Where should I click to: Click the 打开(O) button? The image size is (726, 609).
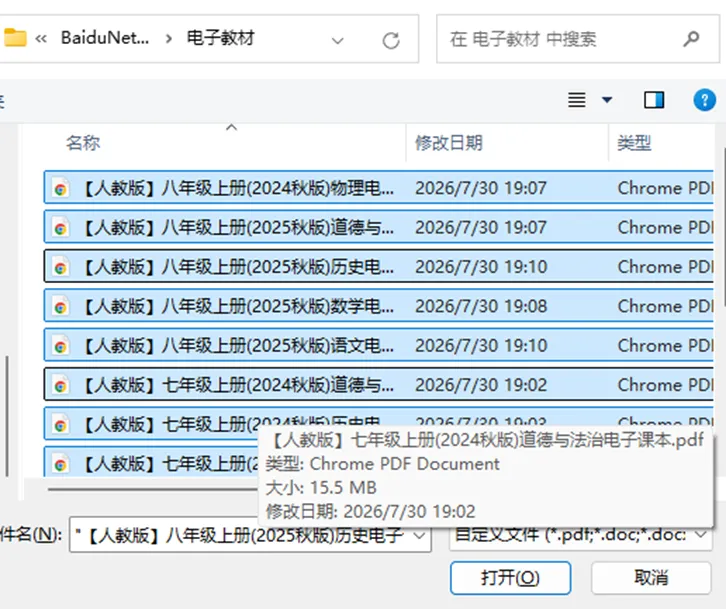pyautogui.click(x=510, y=578)
